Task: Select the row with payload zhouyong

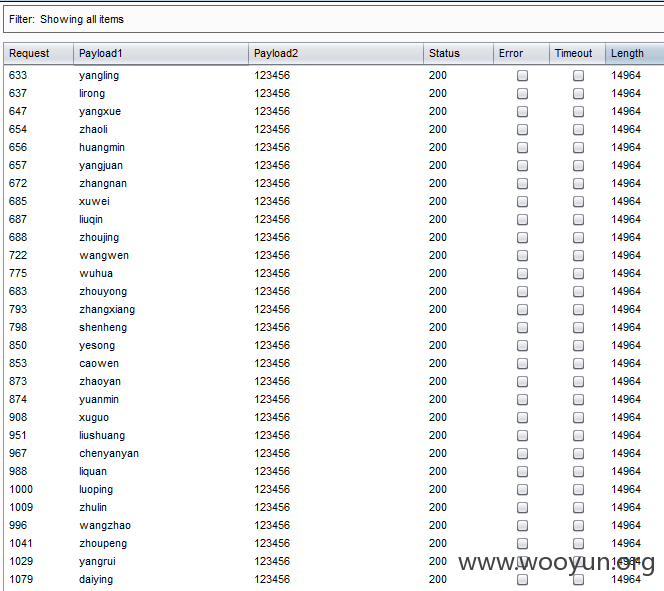Action: coord(334,291)
